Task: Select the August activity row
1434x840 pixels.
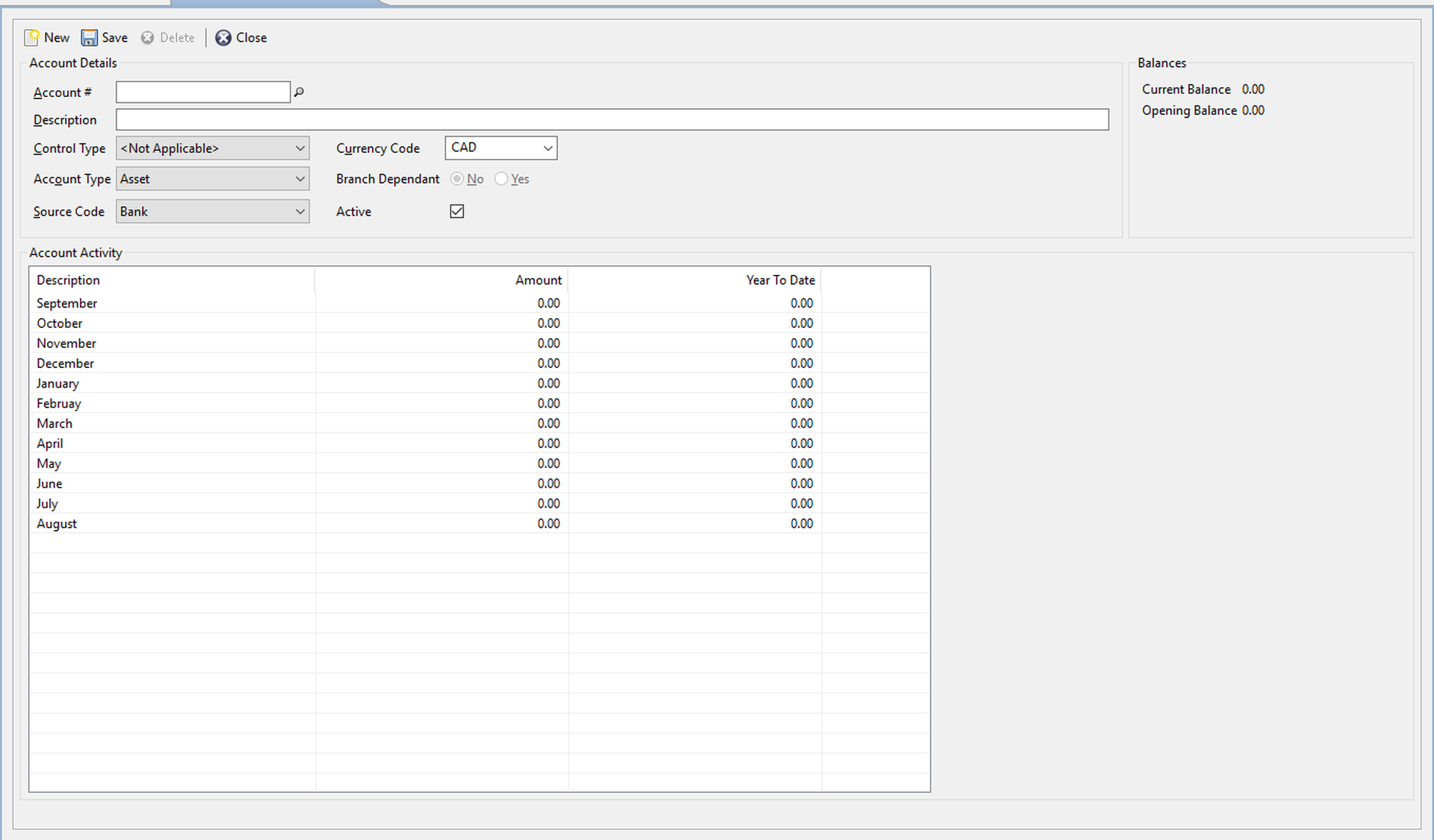Action: pos(479,523)
